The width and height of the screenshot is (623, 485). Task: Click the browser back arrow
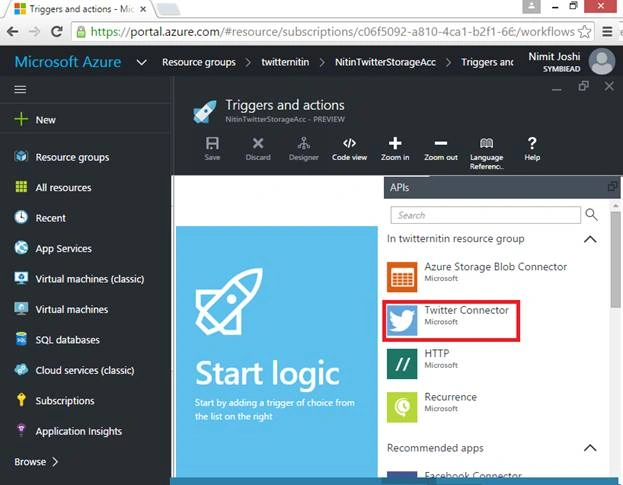(12, 31)
